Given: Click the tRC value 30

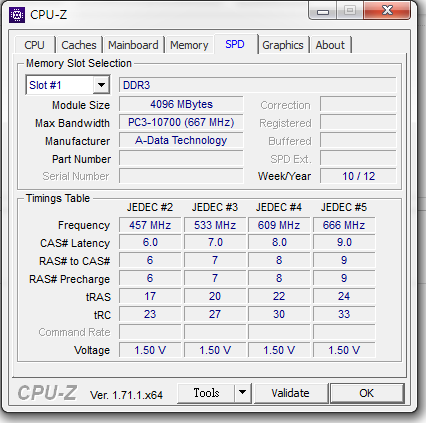Looking at the screenshot, I should tap(279, 314).
